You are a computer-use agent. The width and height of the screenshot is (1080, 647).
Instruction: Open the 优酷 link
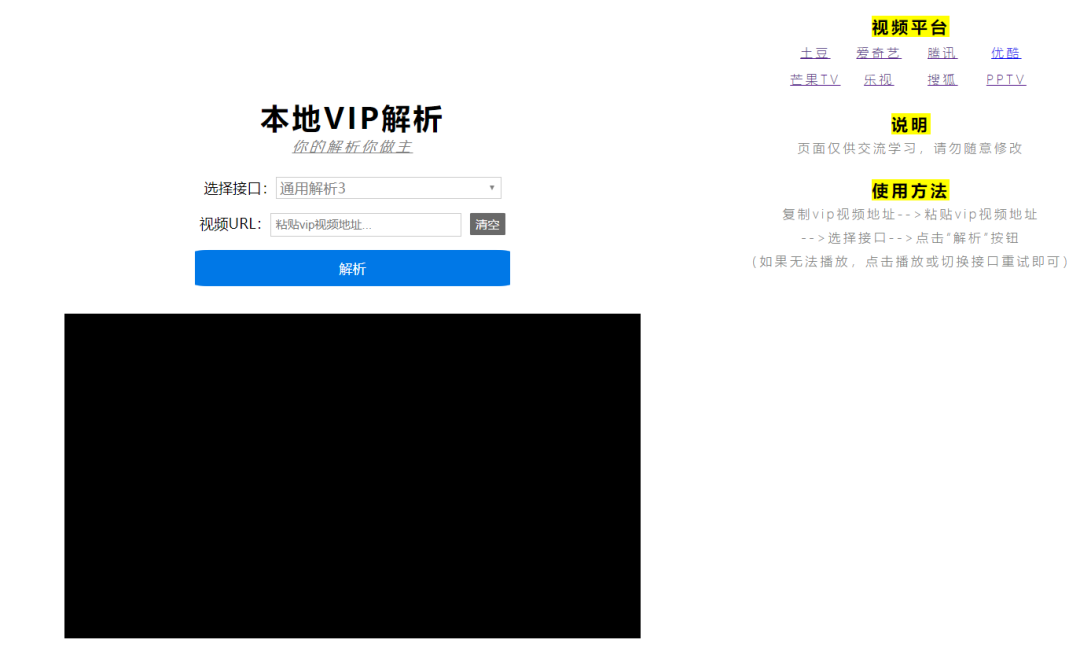(1005, 53)
